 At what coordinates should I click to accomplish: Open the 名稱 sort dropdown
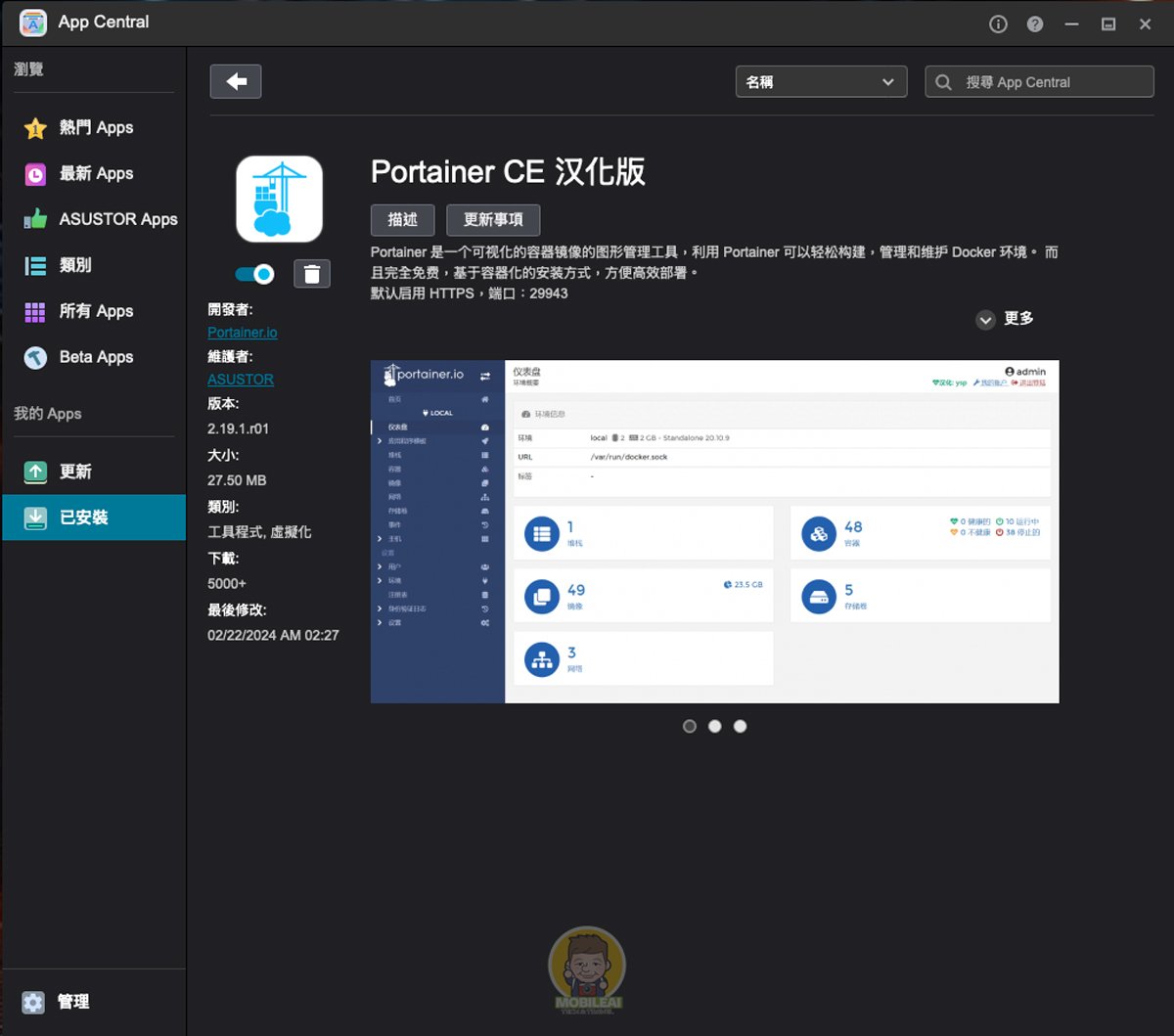click(821, 82)
